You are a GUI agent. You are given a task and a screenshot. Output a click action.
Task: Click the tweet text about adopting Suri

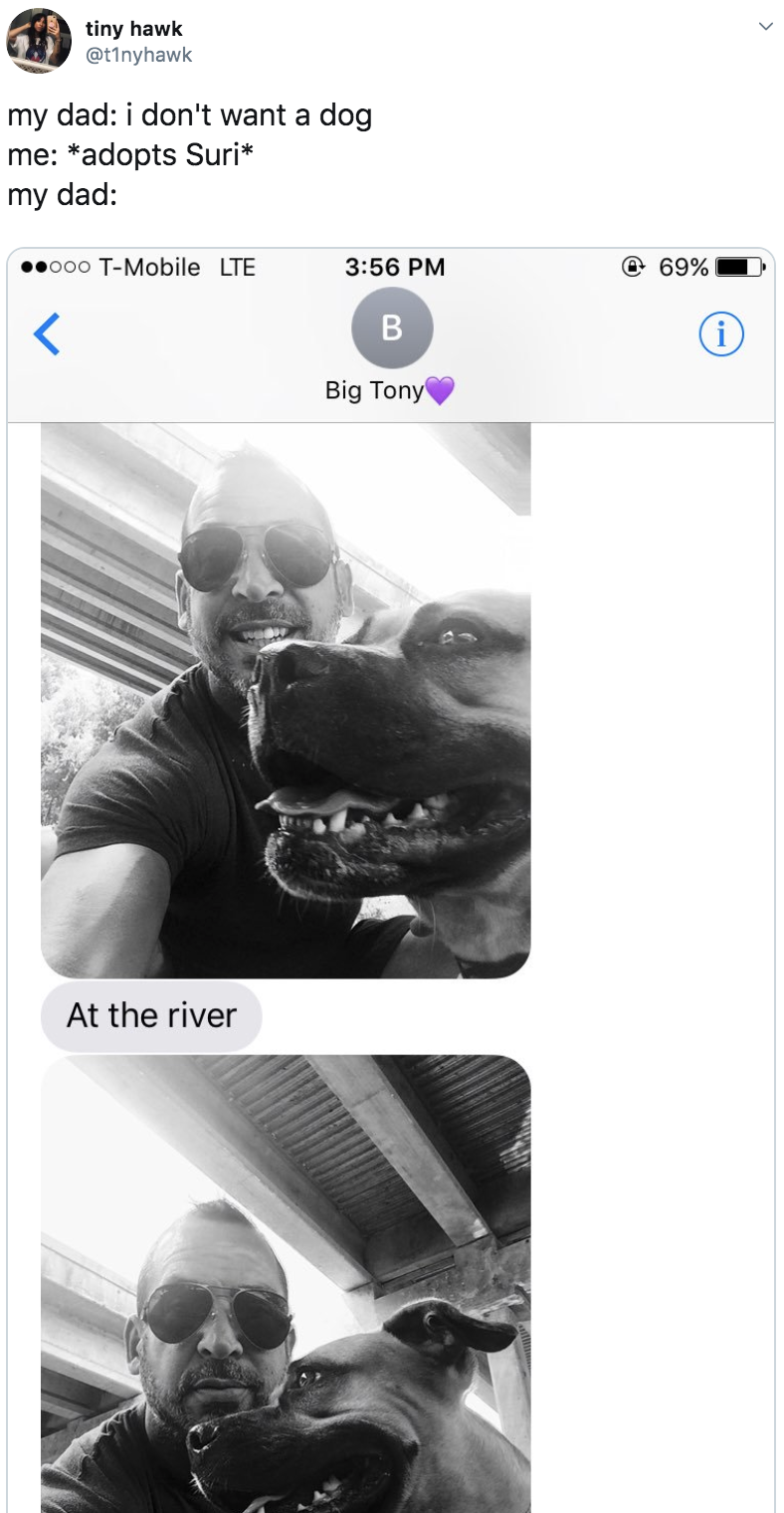tap(190, 154)
